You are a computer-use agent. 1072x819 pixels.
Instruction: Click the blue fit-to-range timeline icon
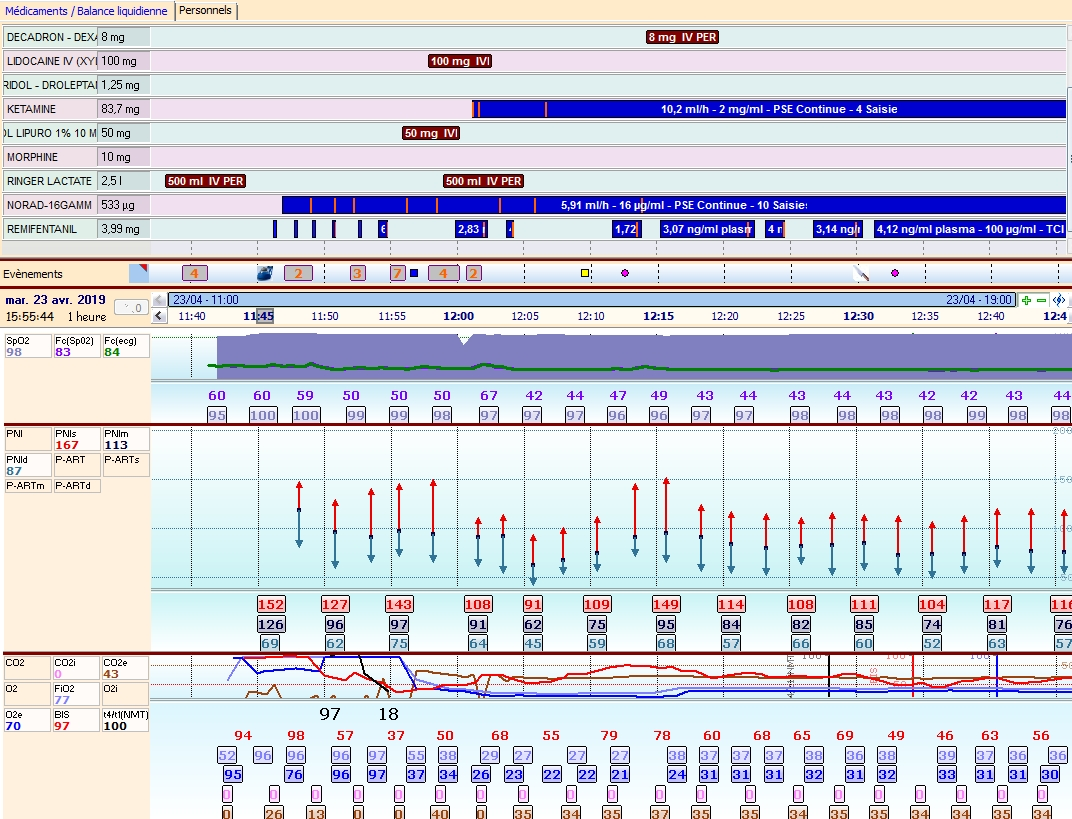[x=1059, y=300]
